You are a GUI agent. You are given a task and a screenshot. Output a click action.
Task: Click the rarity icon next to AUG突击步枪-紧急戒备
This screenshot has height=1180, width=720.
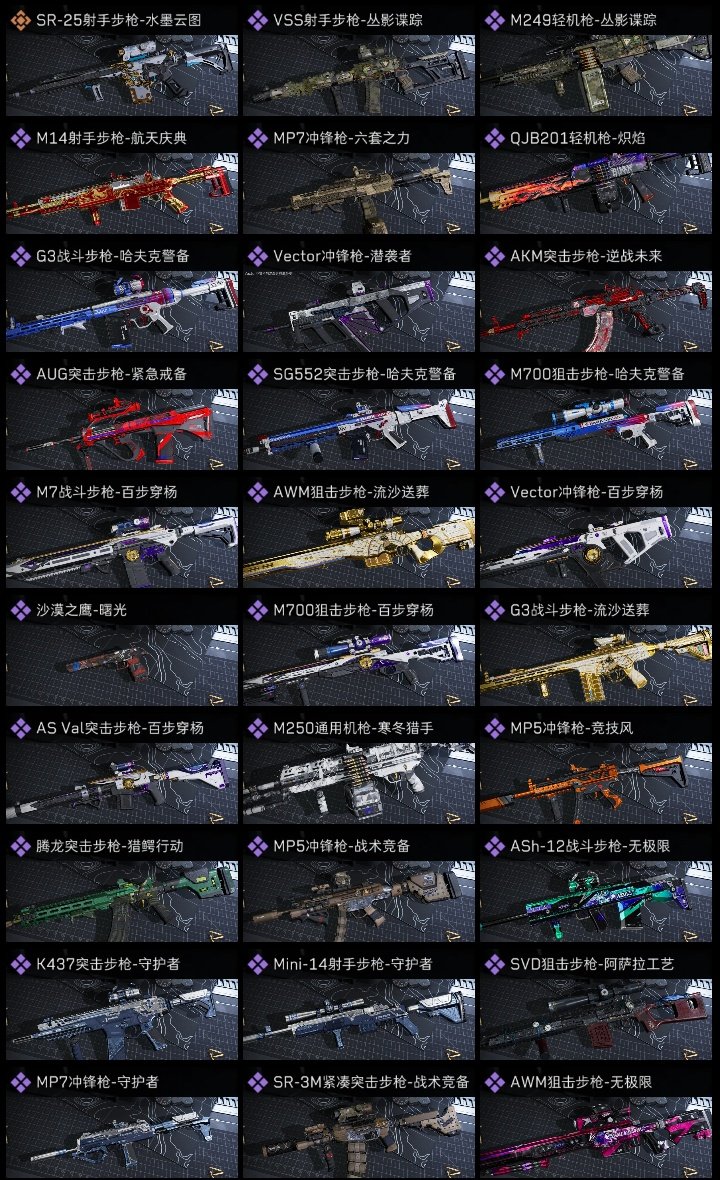pos(20,374)
